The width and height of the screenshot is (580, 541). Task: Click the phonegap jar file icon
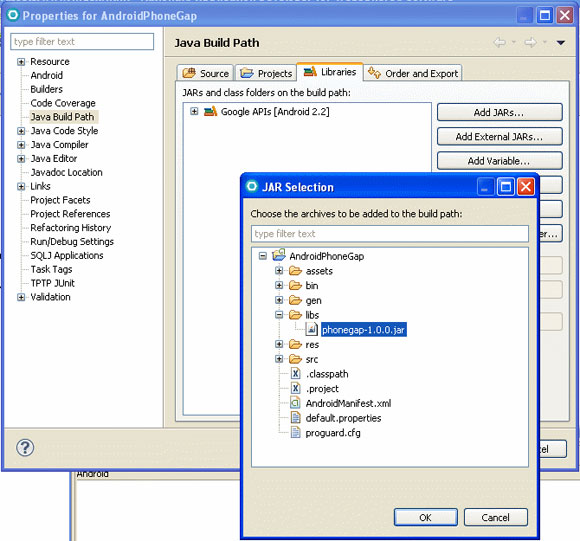pyautogui.click(x=311, y=329)
